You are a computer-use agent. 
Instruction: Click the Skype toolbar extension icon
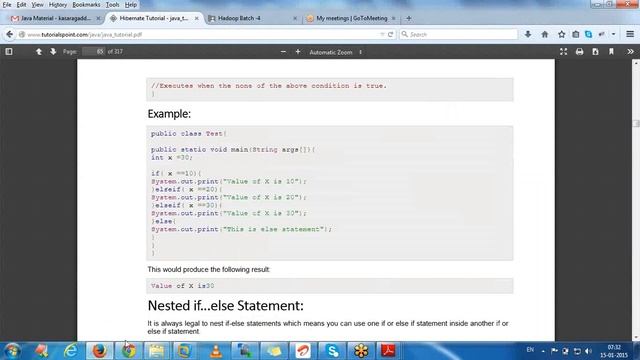588,34
